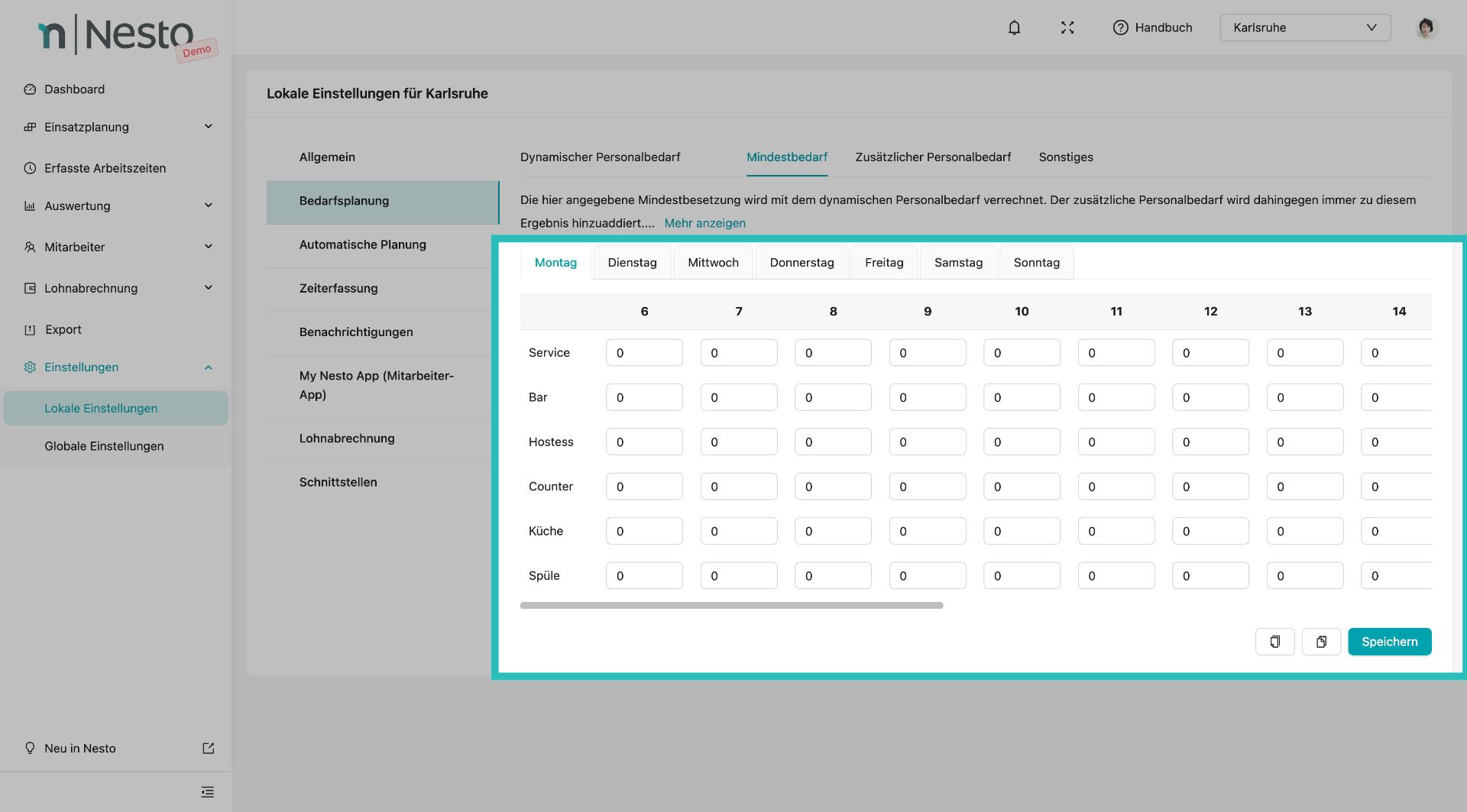Image resolution: width=1467 pixels, height=812 pixels.
Task: Collapse the sidebar menu icon
Action: click(207, 792)
